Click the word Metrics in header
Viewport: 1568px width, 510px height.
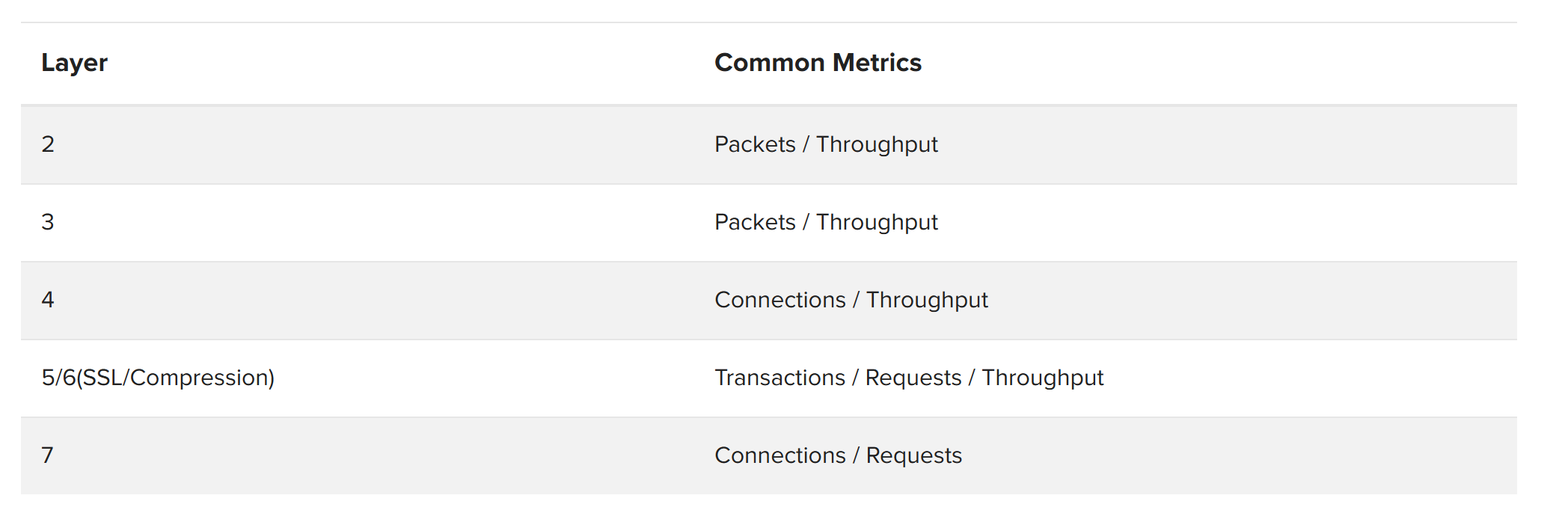pos(877,63)
